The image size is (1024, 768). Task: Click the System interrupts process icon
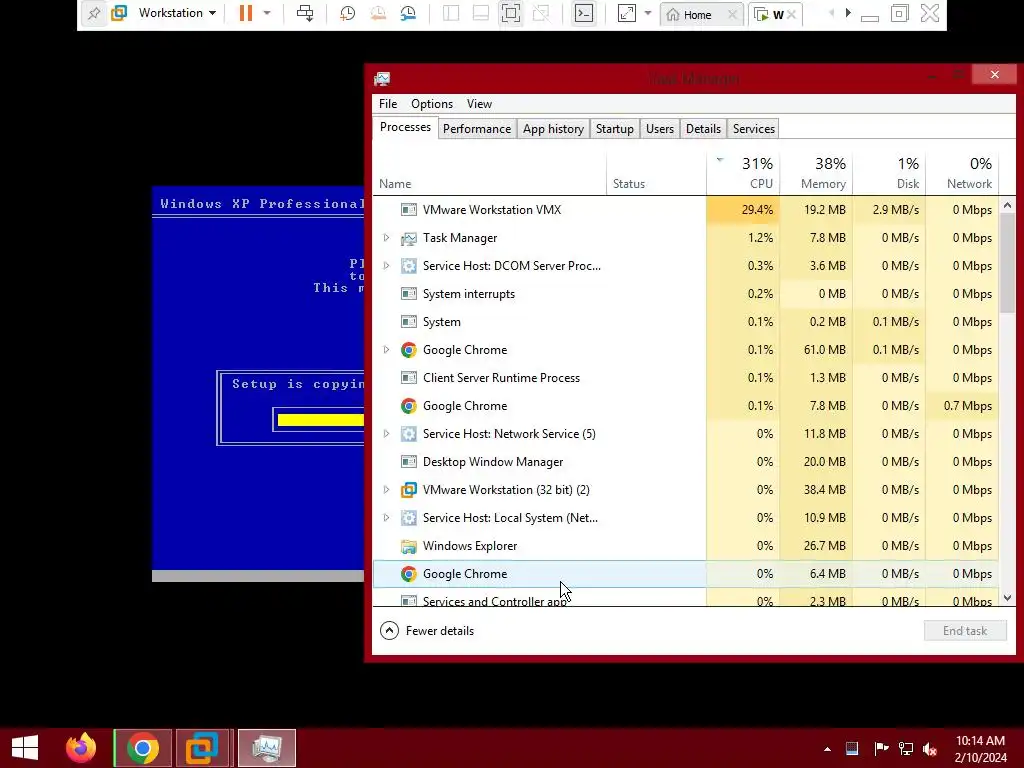coord(409,294)
